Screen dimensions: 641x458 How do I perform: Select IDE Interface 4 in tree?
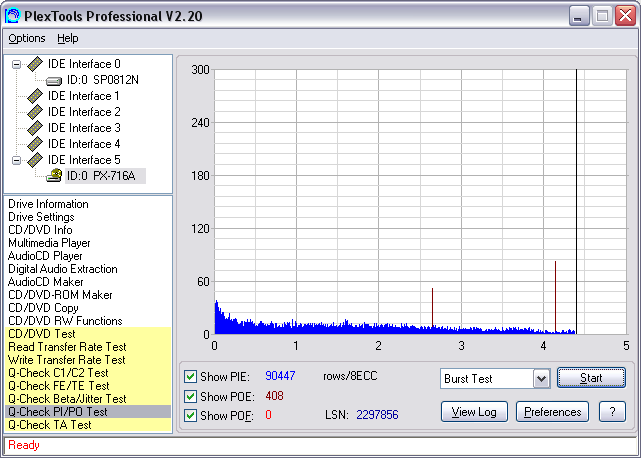pyautogui.click(x=84, y=144)
